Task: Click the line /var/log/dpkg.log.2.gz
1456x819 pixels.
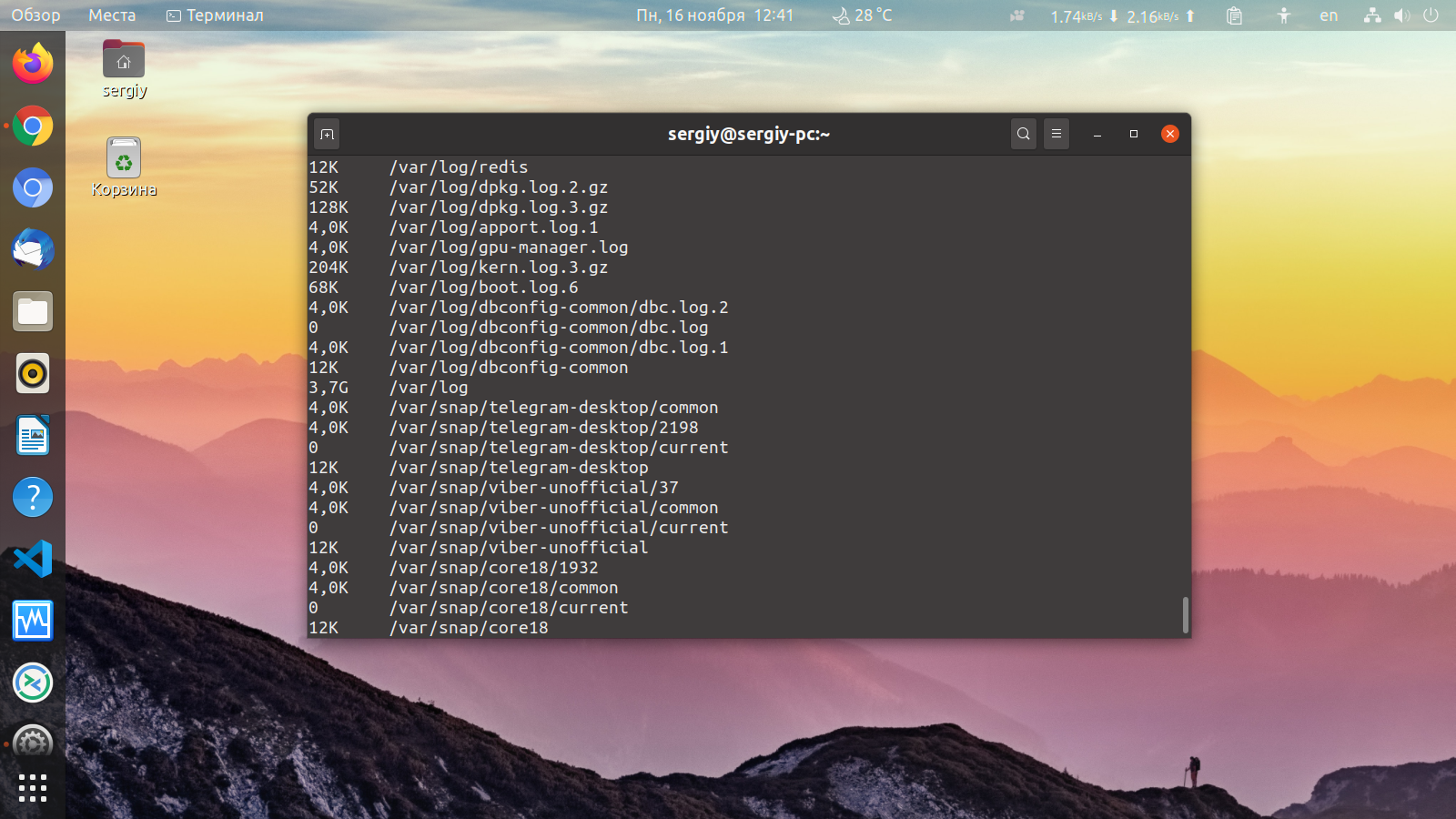Action: click(499, 187)
